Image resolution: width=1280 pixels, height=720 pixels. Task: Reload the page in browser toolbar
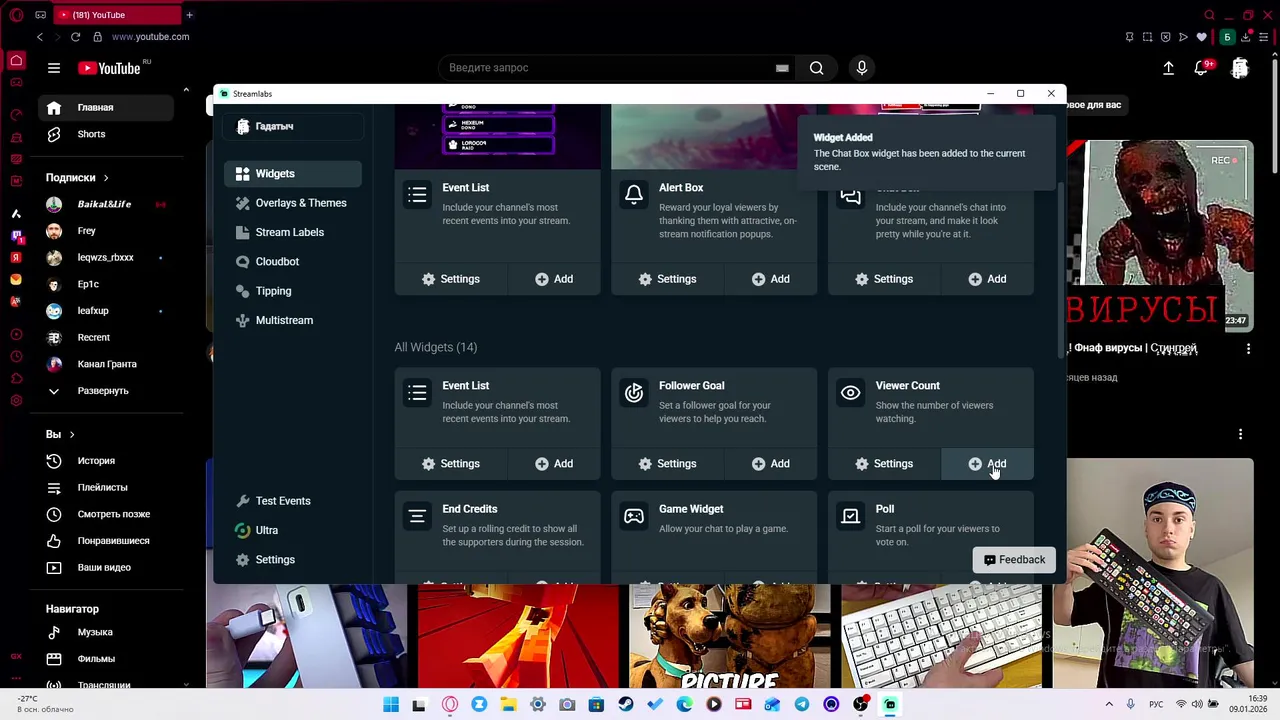point(75,37)
